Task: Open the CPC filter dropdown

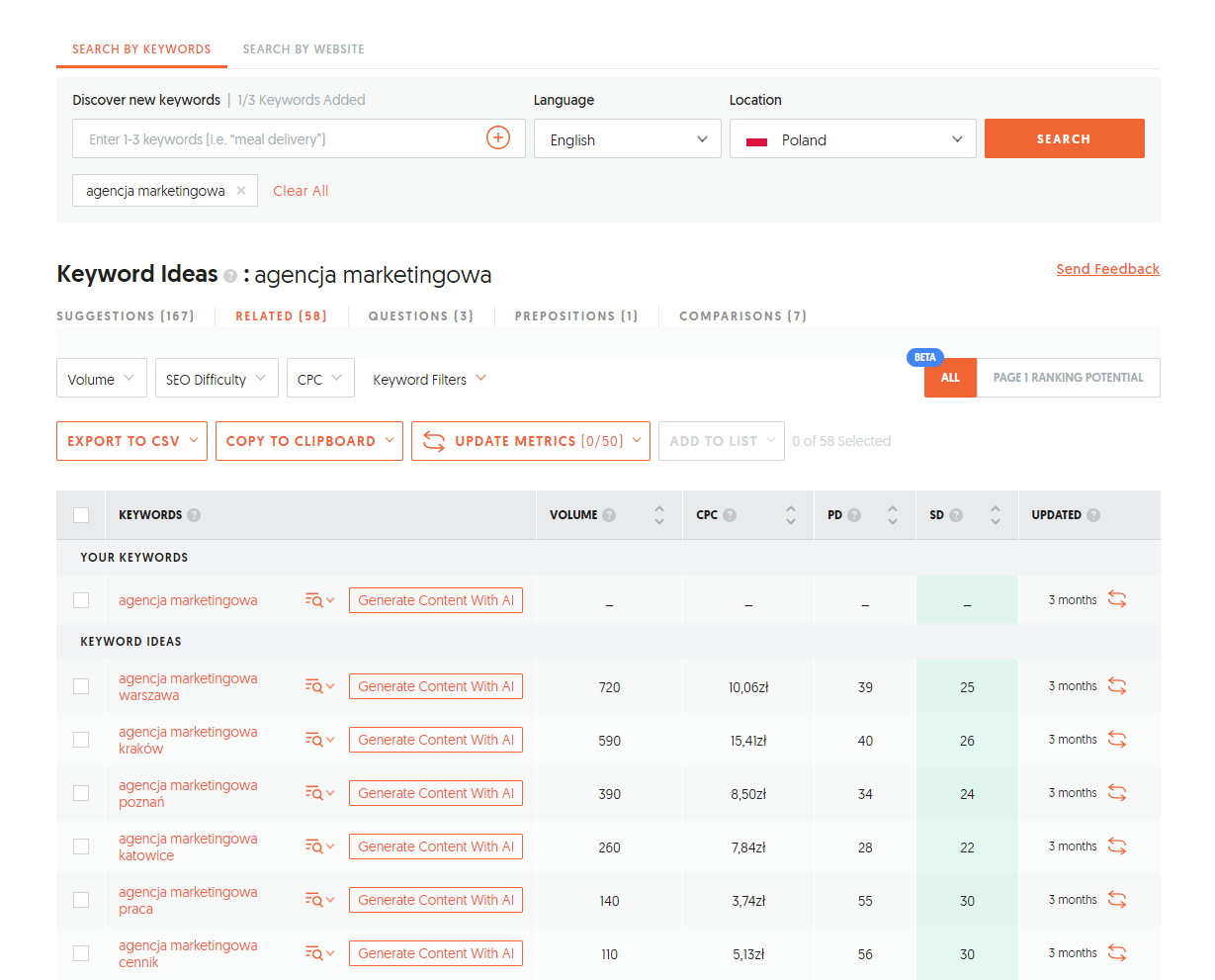Action: pyautogui.click(x=320, y=379)
